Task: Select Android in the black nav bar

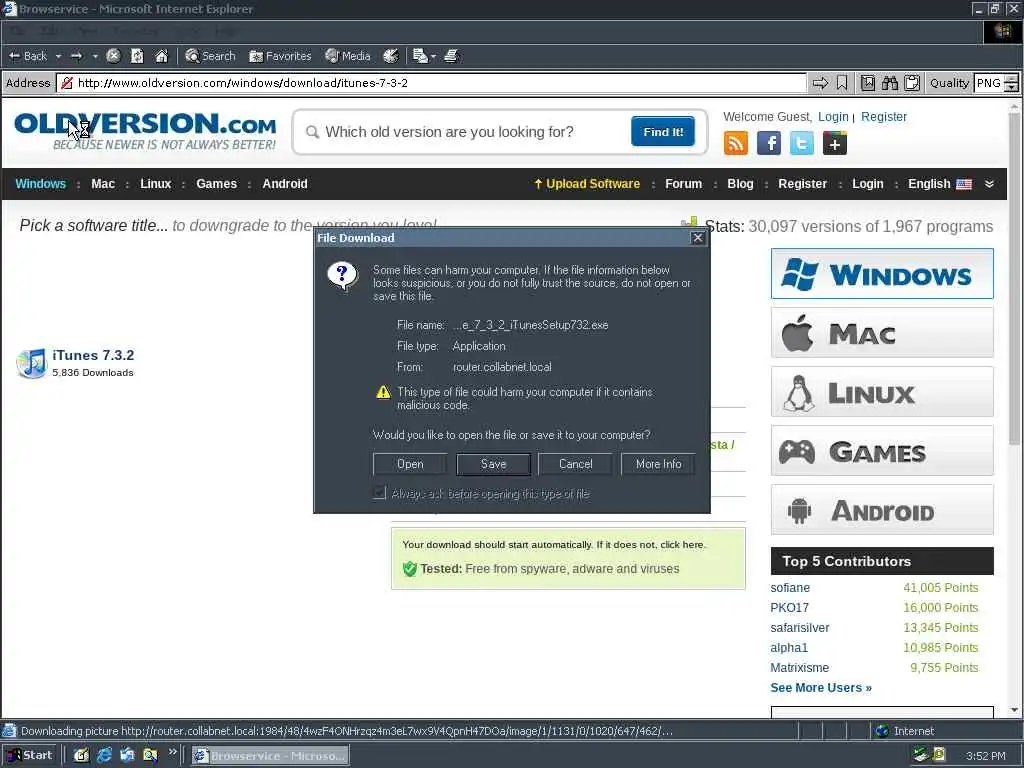Action: pyautogui.click(x=285, y=184)
